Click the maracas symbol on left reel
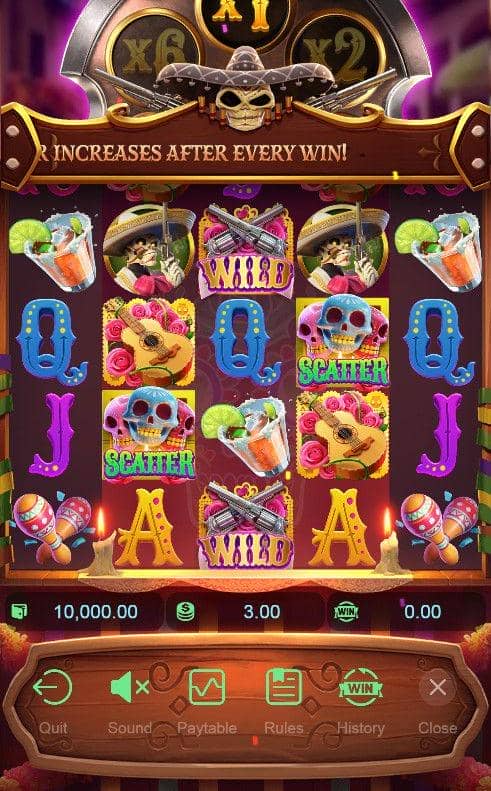The image size is (491, 791). coord(52,527)
